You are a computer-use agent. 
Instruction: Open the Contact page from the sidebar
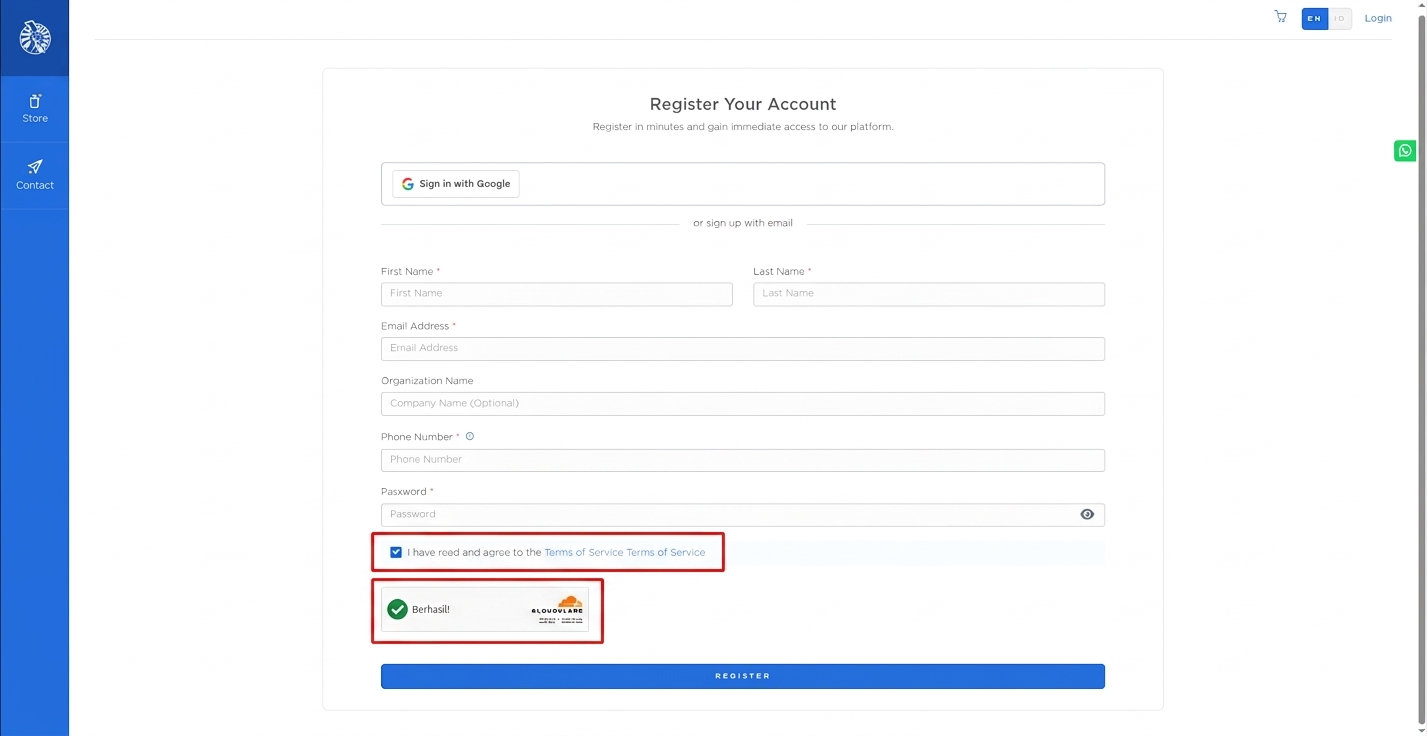[x=35, y=175]
